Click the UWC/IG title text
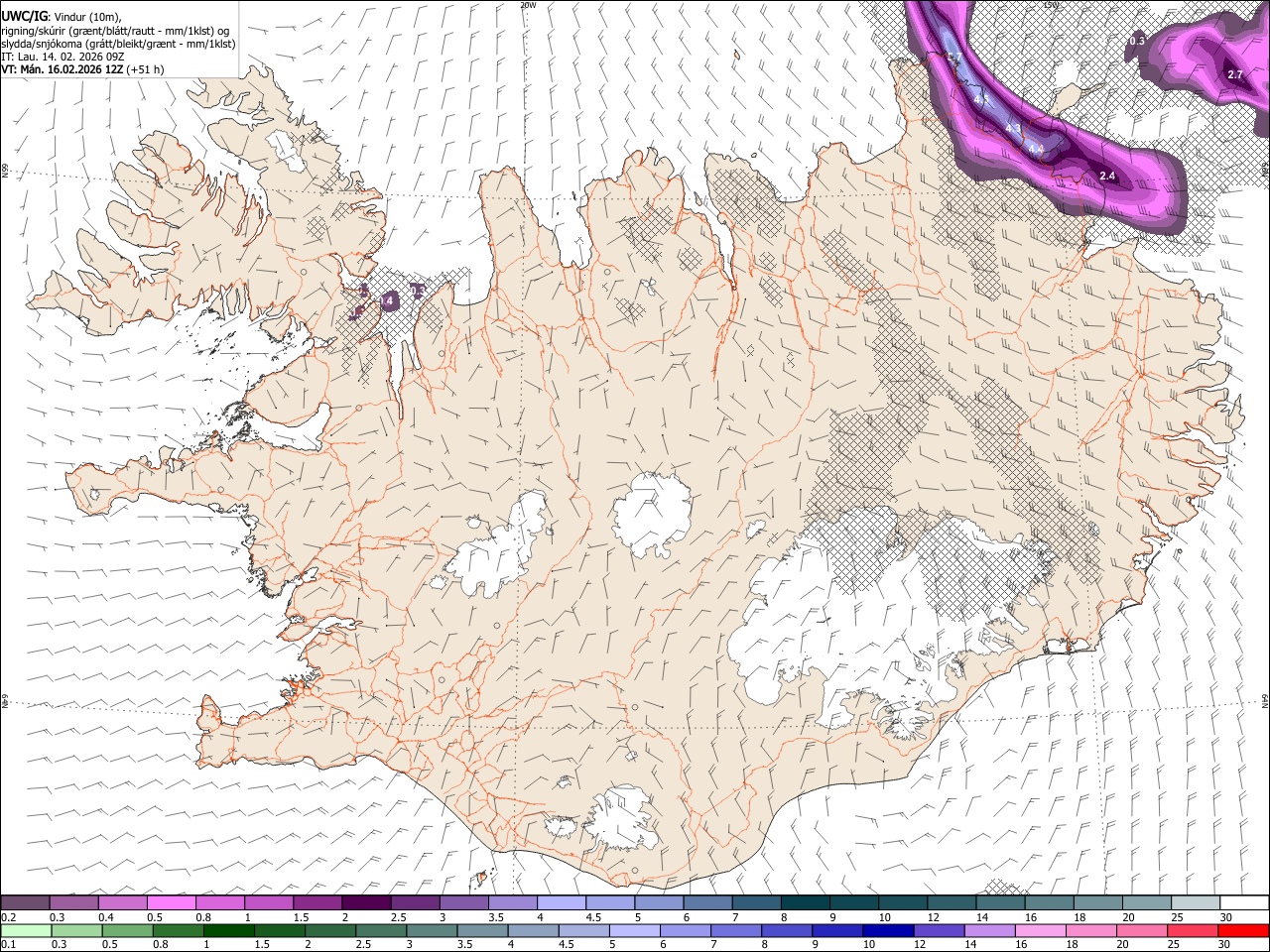 pyautogui.click(x=24, y=17)
